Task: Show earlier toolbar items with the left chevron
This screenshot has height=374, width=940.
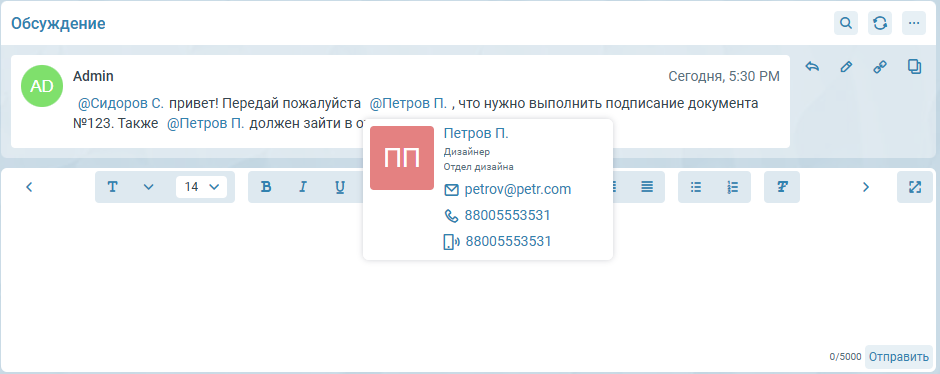Action: click(29, 187)
